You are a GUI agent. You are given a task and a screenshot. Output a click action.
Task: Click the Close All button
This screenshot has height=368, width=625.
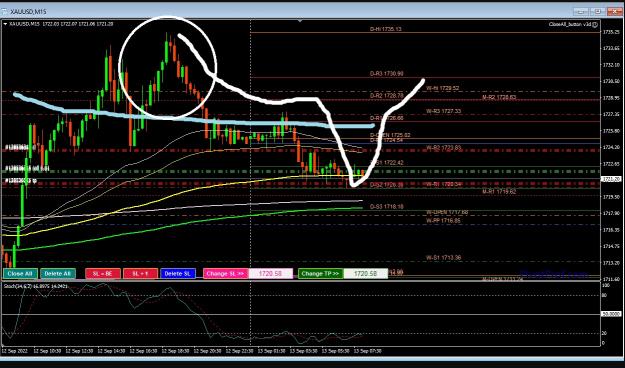point(20,274)
